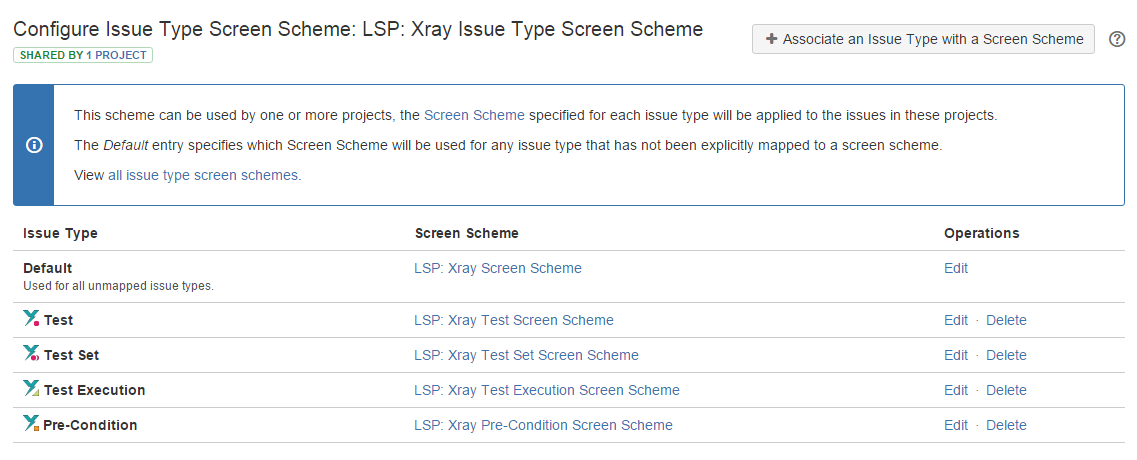The width and height of the screenshot is (1137, 460).
Task: Open LSP: Xray Pre-Condition Screen Scheme
Action: (x=543, y=424)
